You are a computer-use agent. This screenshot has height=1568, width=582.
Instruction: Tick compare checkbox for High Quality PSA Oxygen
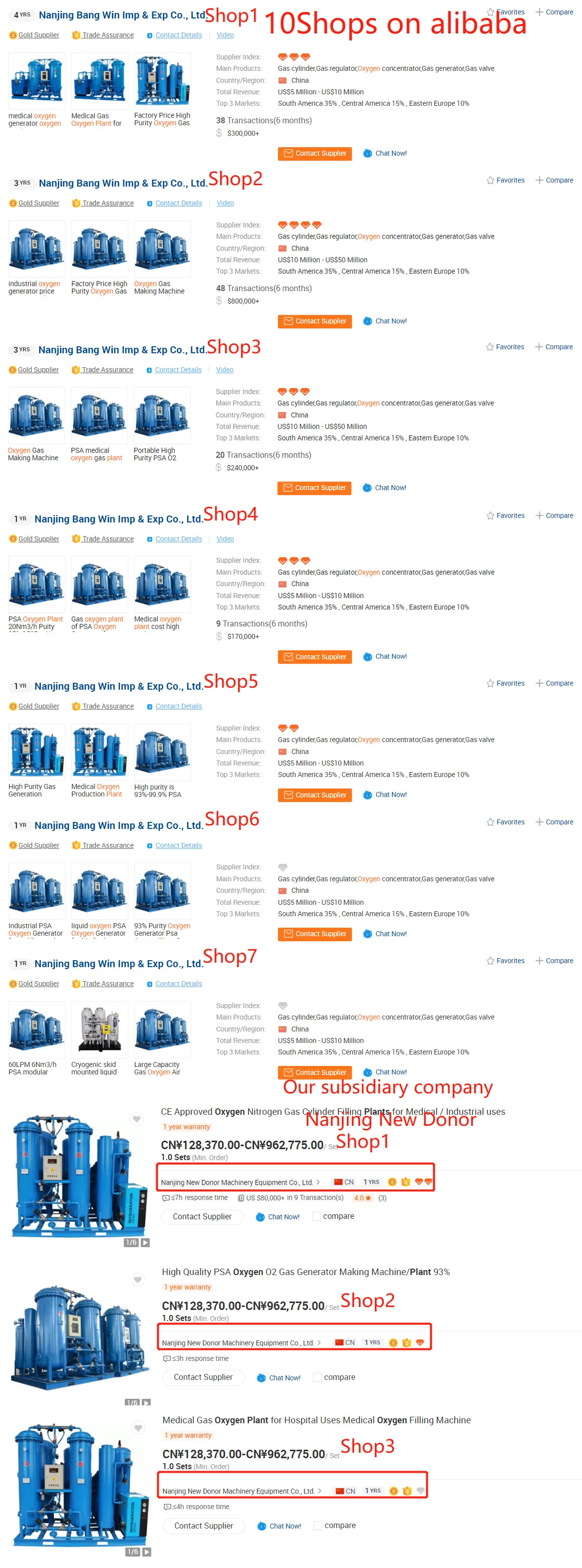[x=317, y=1377]
